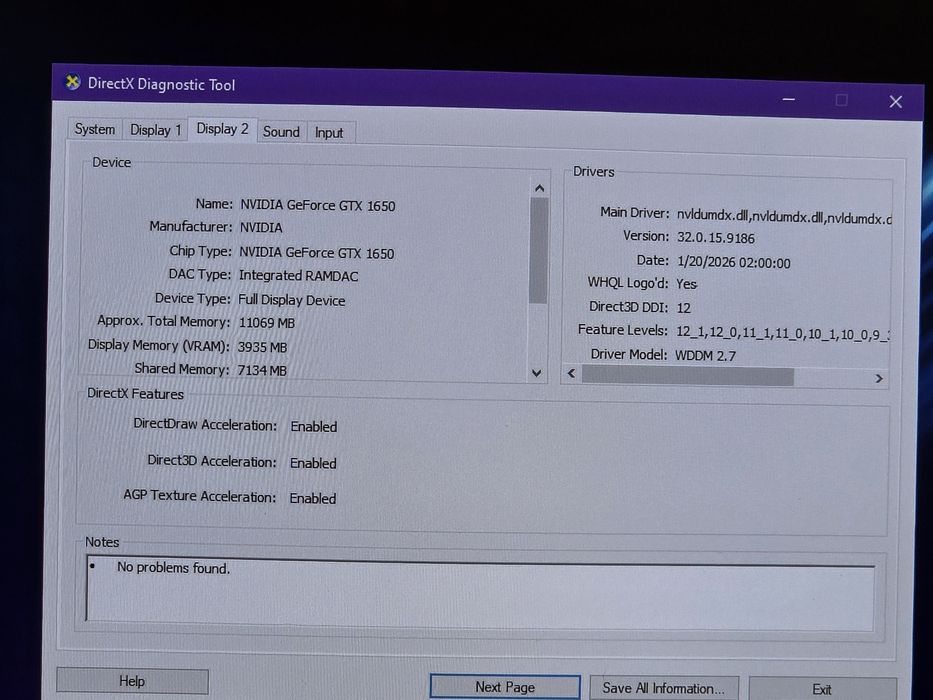The height and width of the screenshot is (700, 933).
Task: Click the DirectX Diagnostic Tool title text
Action: click(x=161, y=85)
